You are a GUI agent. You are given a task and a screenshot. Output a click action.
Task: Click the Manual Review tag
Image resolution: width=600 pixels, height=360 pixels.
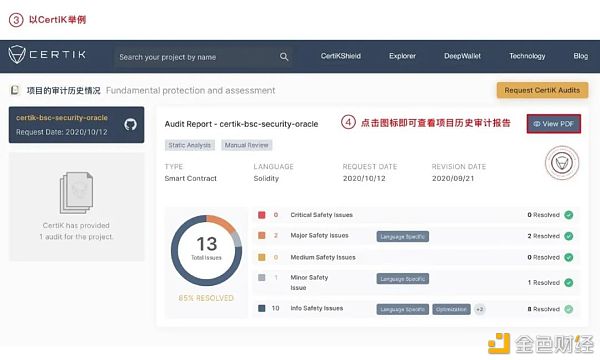246,145
